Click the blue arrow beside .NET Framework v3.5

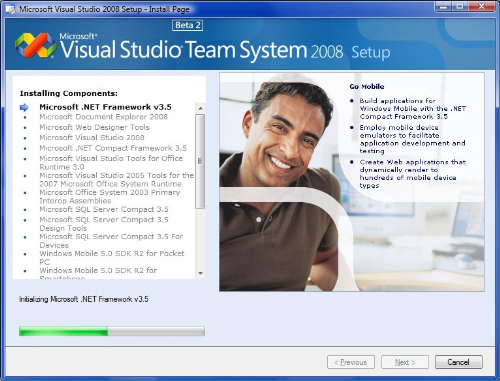(24, 107)
